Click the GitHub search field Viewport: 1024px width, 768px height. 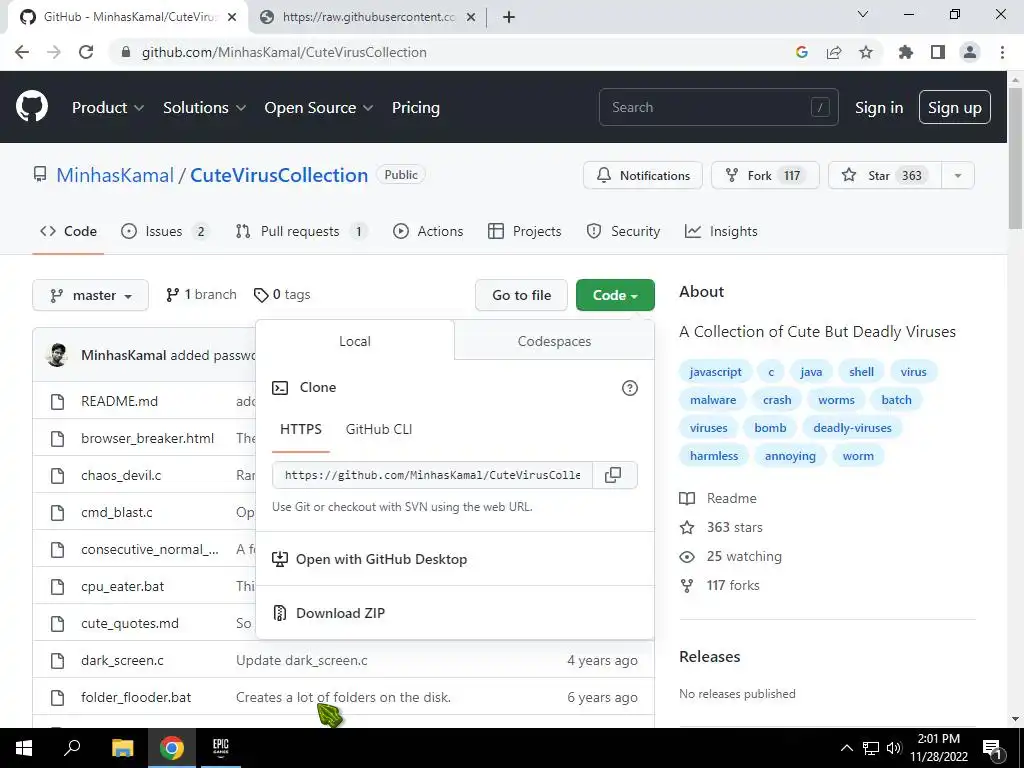click(x=718, y=107)
